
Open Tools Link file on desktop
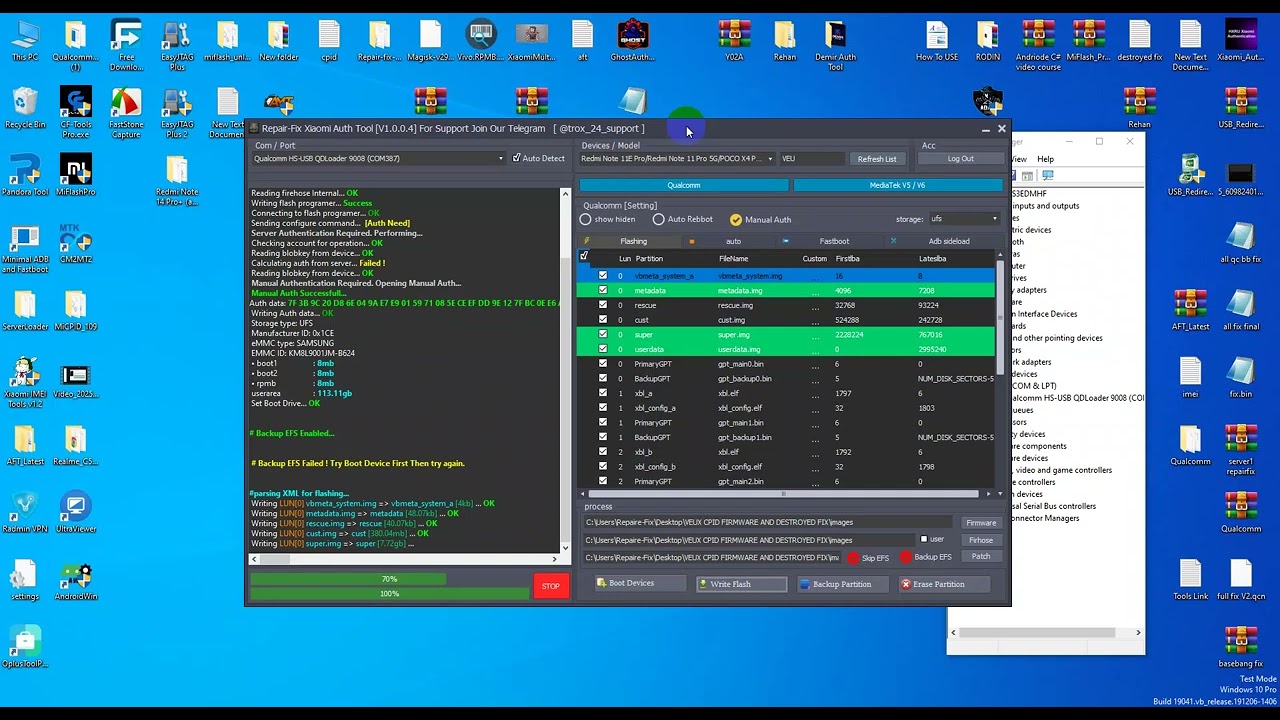tap(1190, 581)
